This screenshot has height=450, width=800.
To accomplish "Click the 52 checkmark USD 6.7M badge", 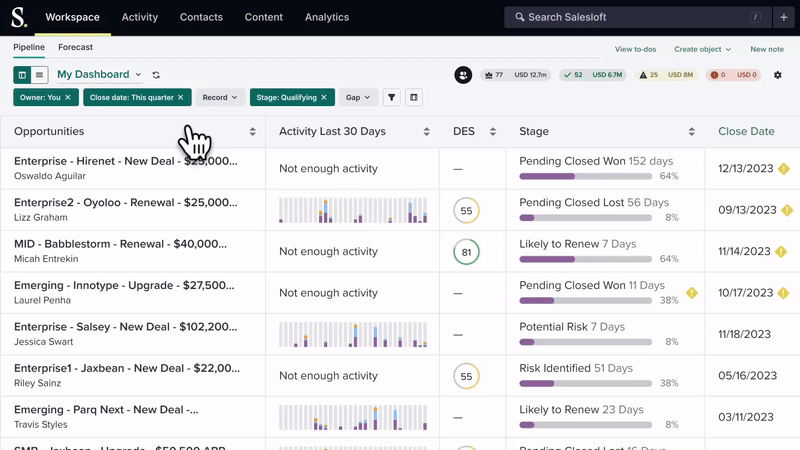I will (x=593, y=75).
